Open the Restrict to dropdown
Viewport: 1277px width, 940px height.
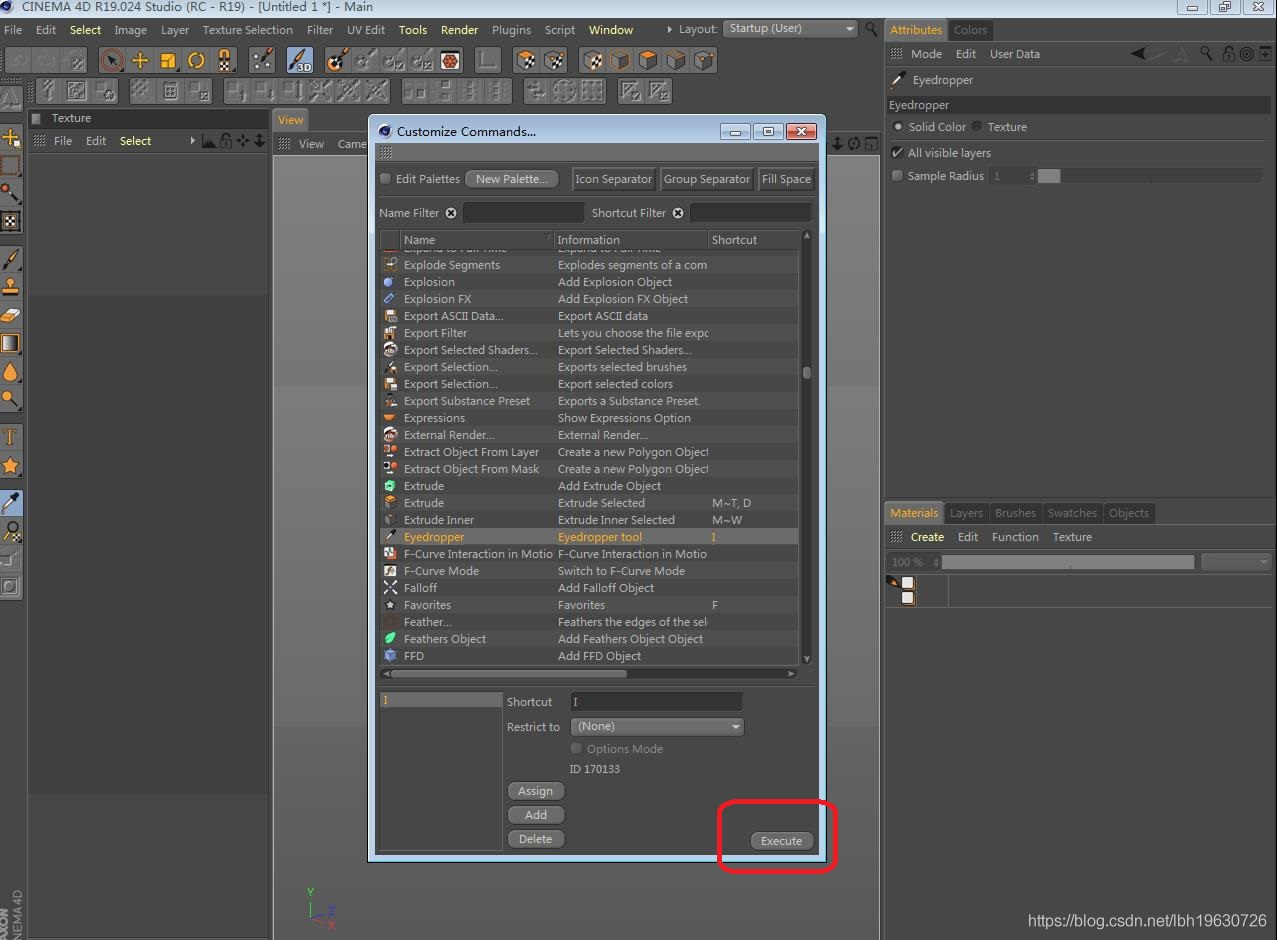coord(657,727)
